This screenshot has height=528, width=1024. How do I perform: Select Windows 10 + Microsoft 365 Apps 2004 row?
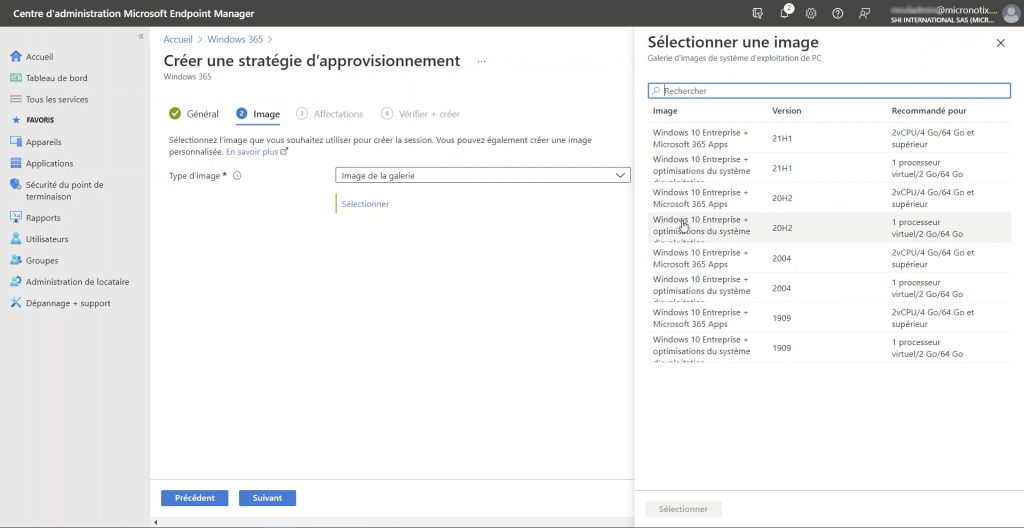click(829, 258)
